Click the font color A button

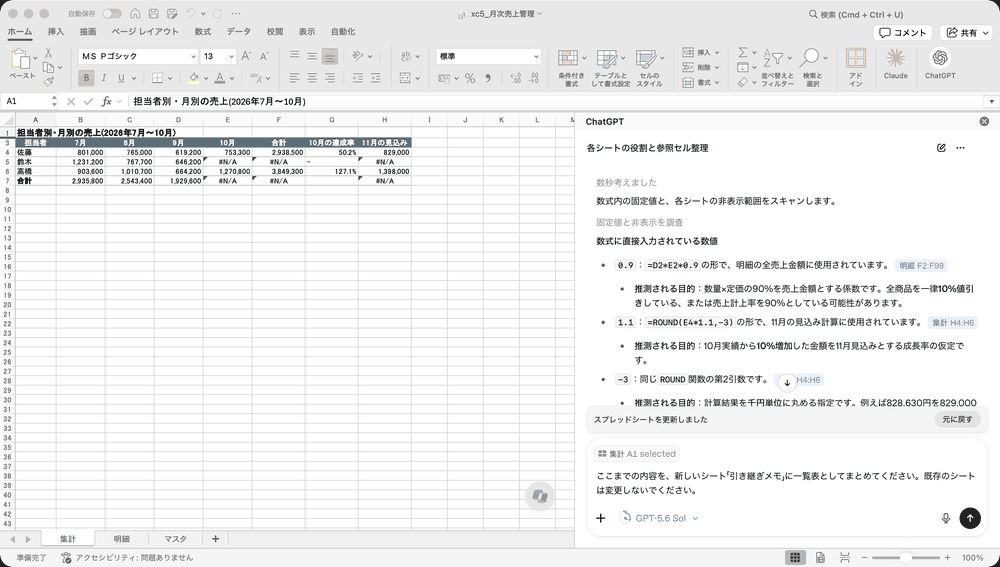(219, 78)
